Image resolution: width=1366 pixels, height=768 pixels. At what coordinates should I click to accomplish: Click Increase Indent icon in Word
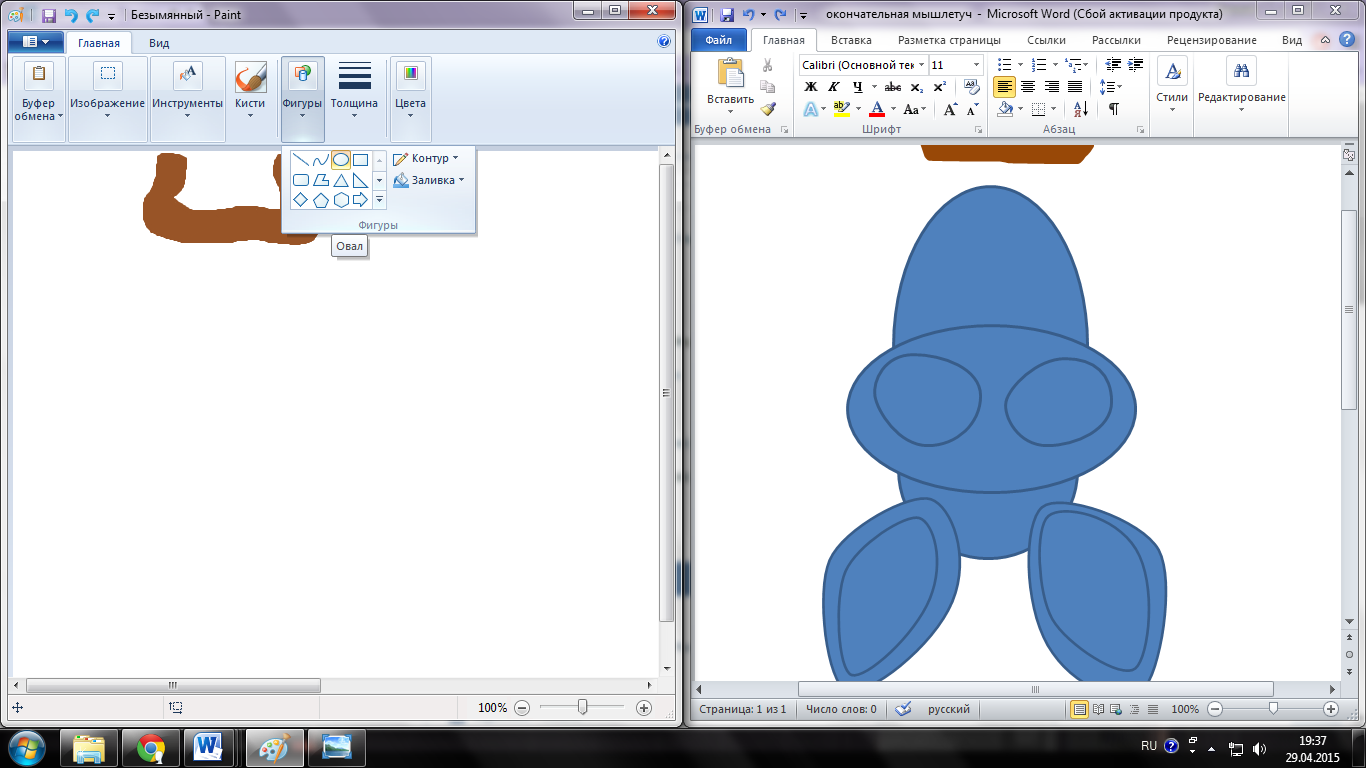(x=1136, y=64)
